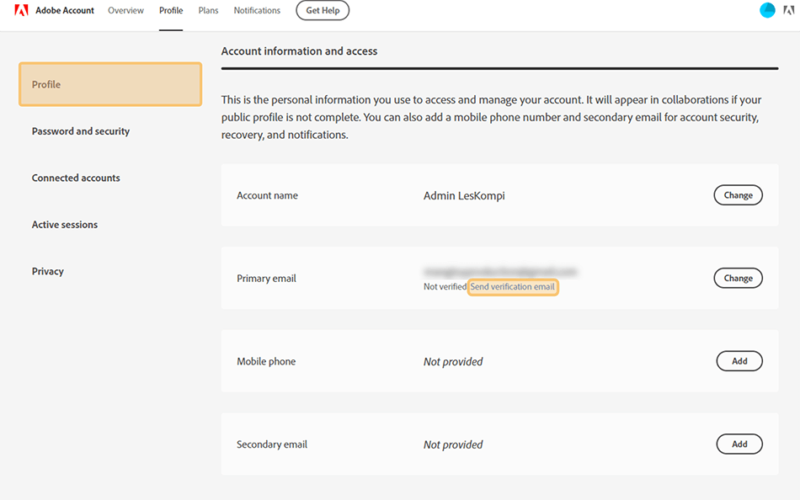Click the 'Primary email' label
Screen dimensions: 800x500
[x=266, y=278]
